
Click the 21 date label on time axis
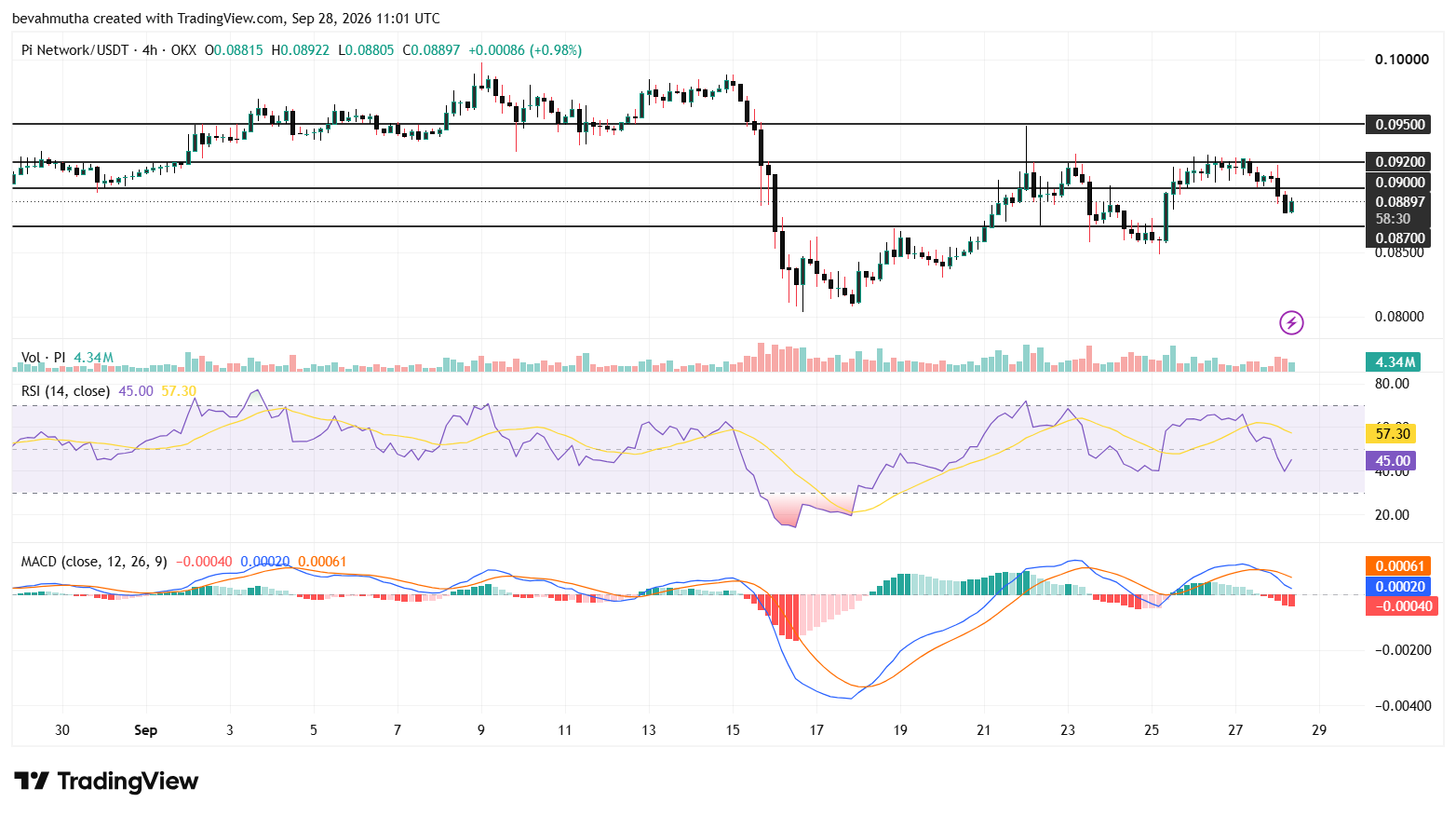click(x=984, y=730)
